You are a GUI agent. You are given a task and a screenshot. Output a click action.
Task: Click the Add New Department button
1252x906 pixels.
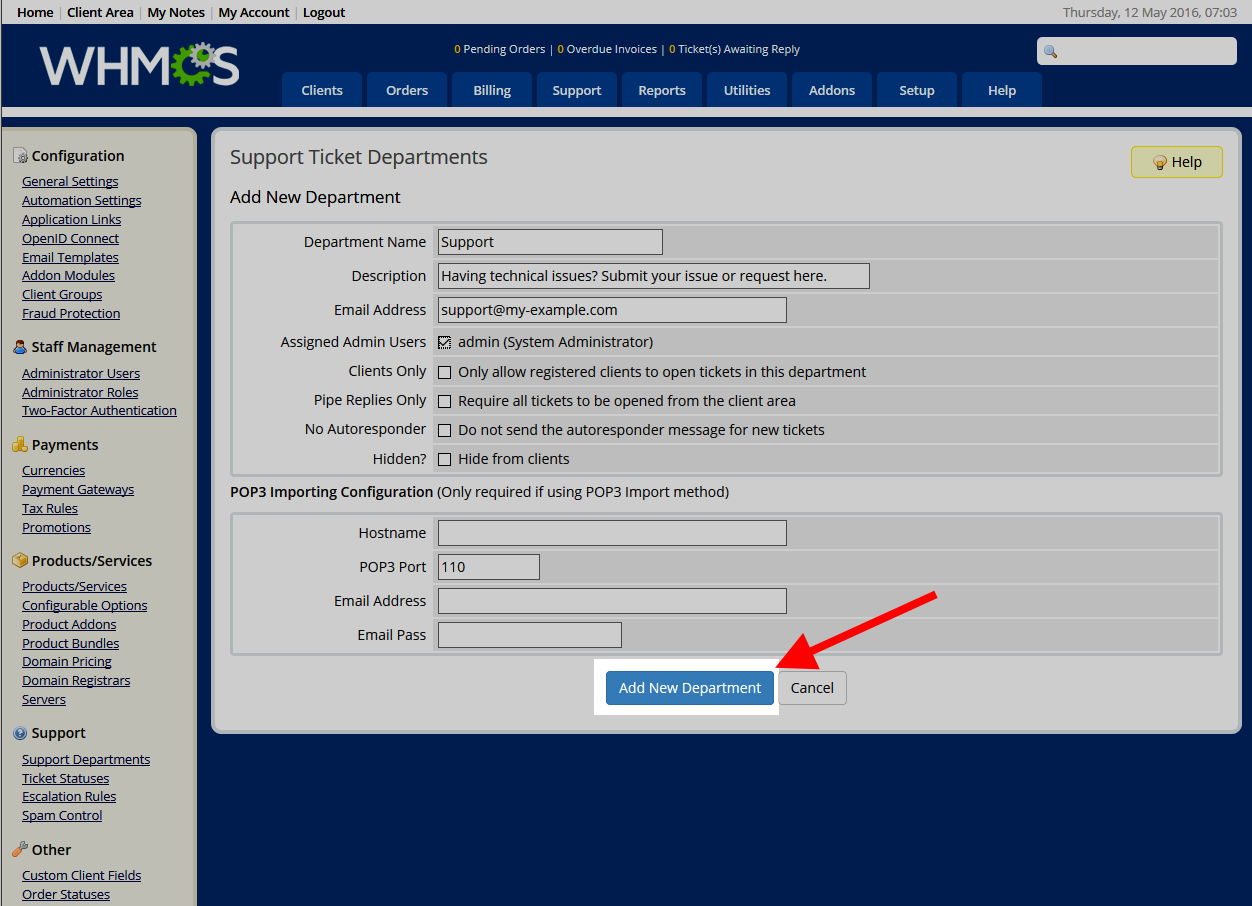(690, 688)
